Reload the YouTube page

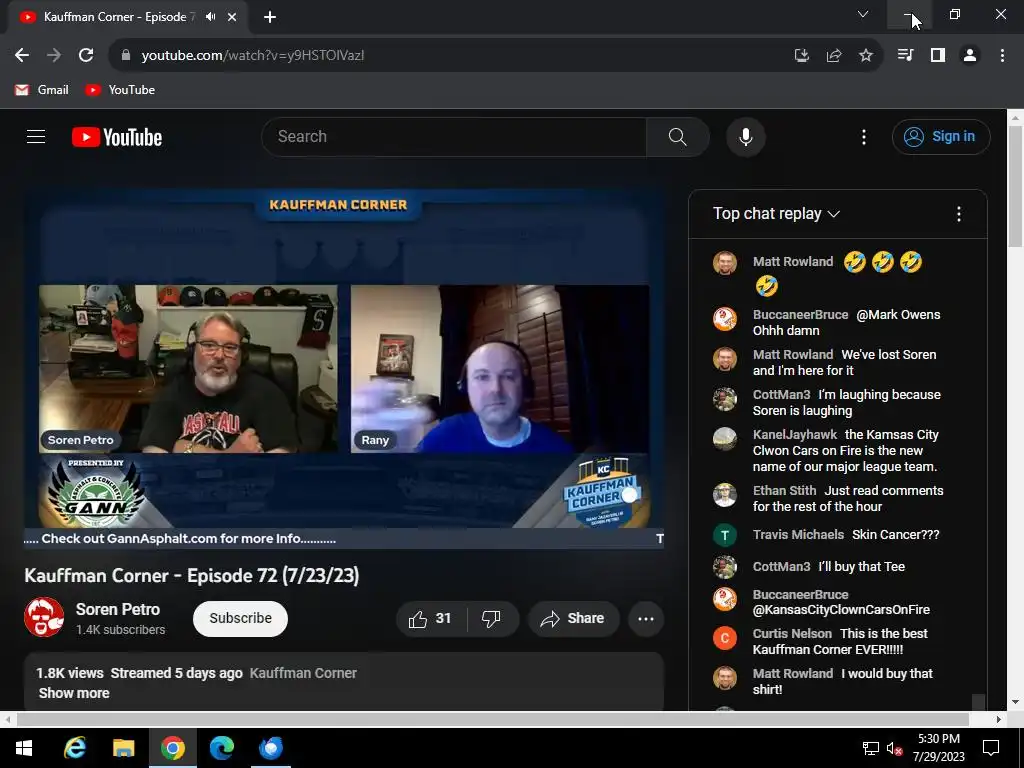point(86,56)
